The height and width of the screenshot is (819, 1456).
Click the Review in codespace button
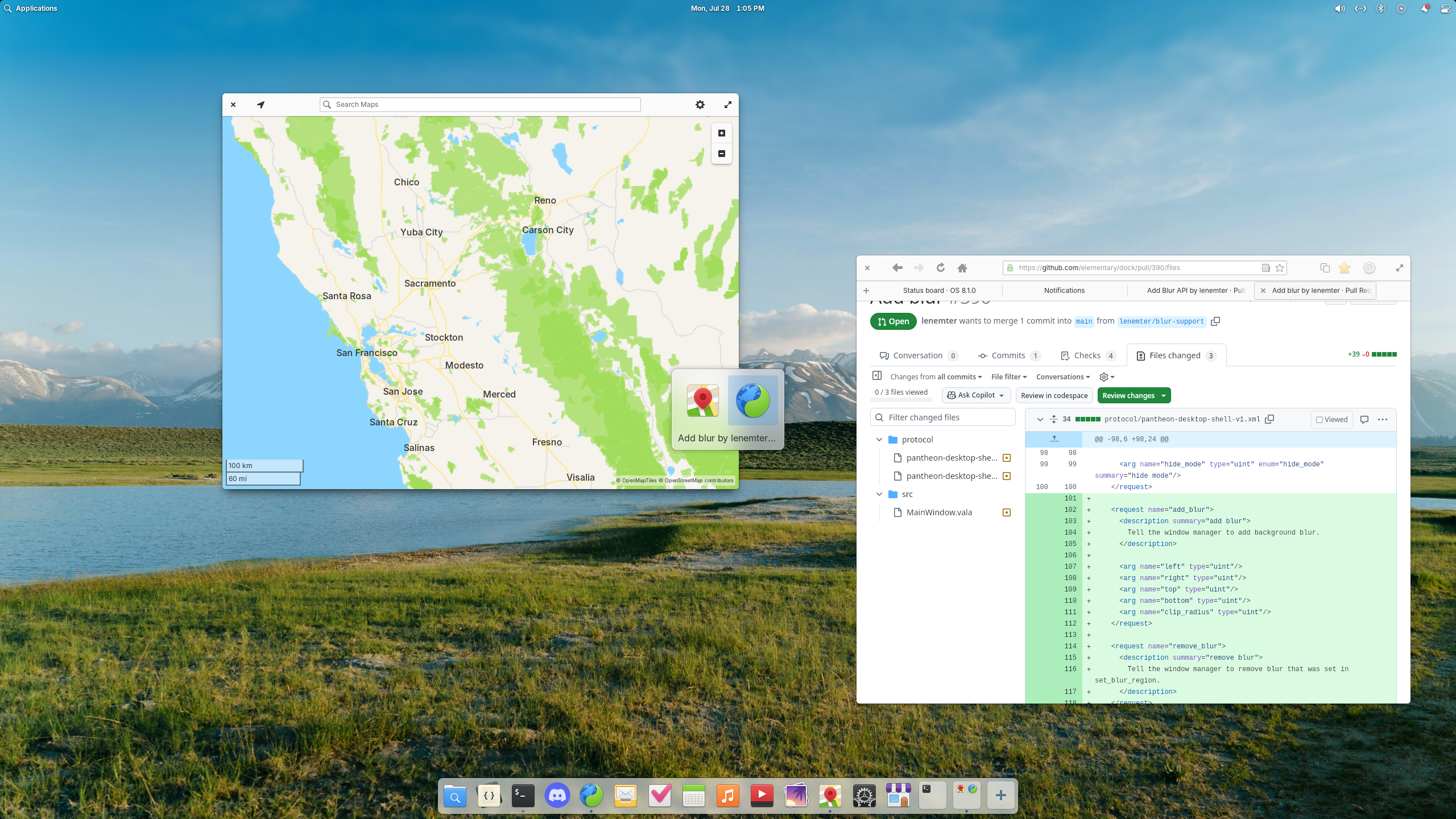(1054, 395)
